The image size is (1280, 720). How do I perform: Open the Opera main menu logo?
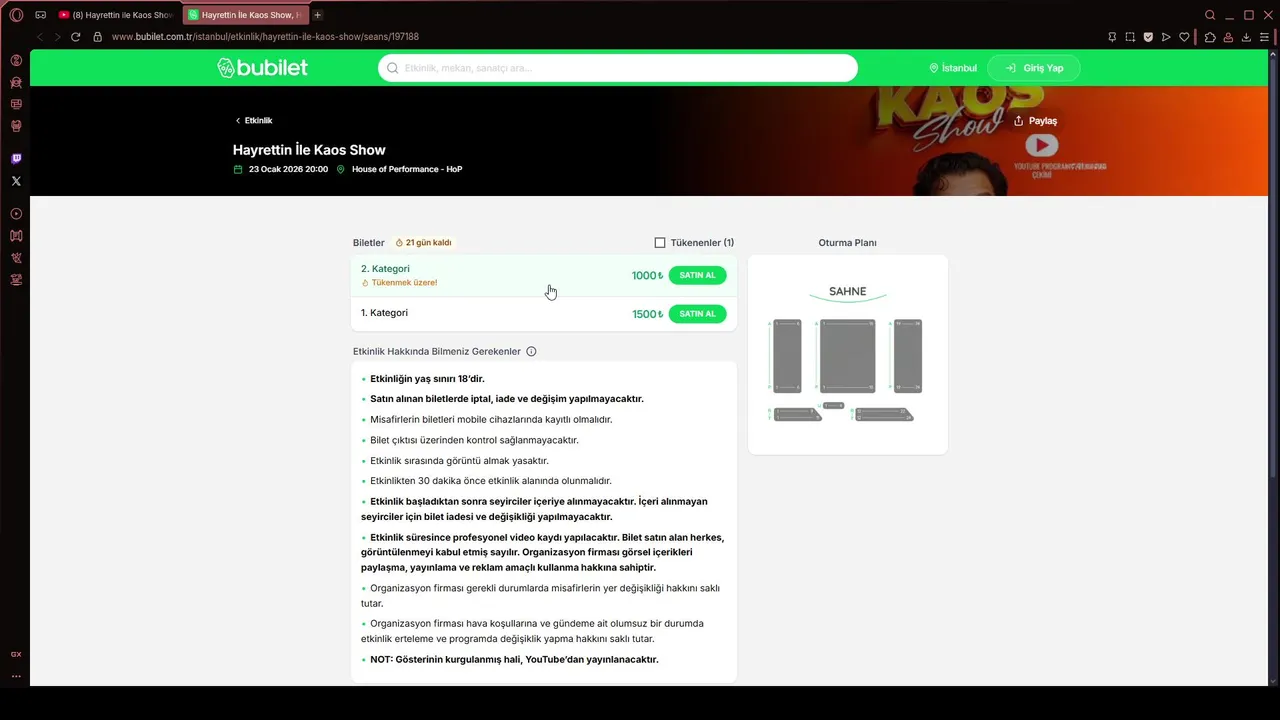click(16, 15)
